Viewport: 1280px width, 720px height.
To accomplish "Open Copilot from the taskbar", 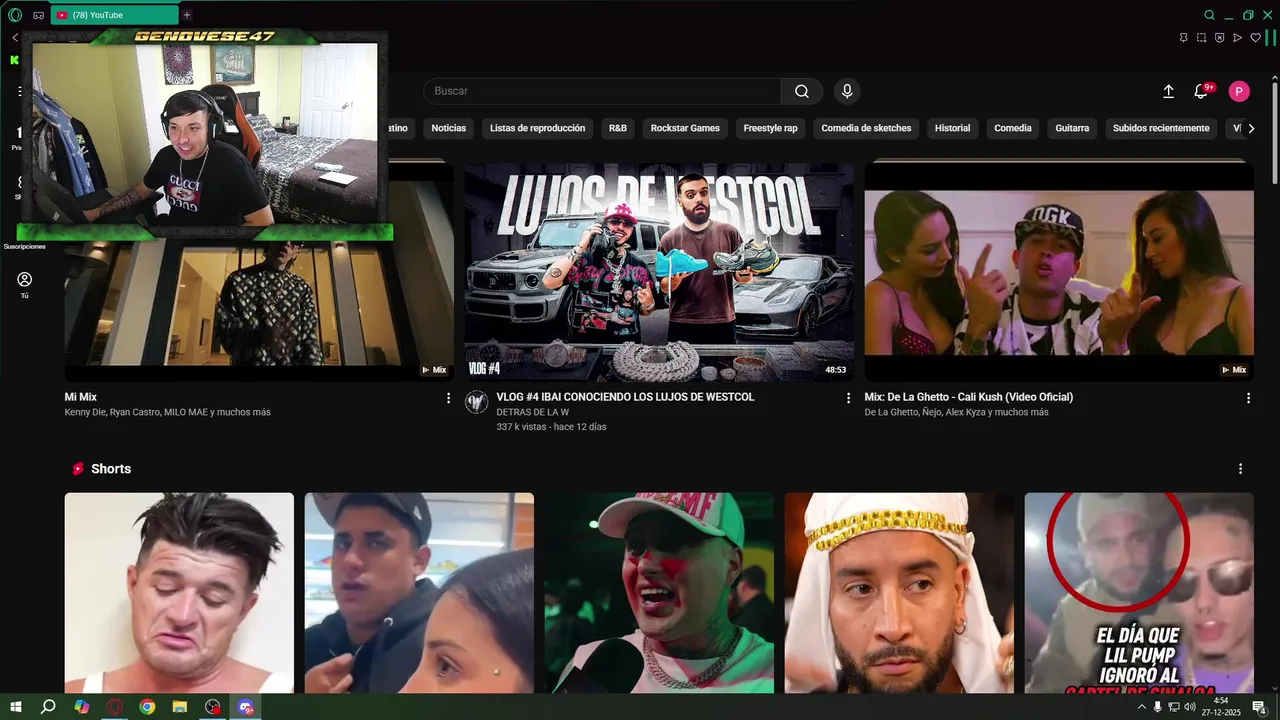I will point(82,707).
